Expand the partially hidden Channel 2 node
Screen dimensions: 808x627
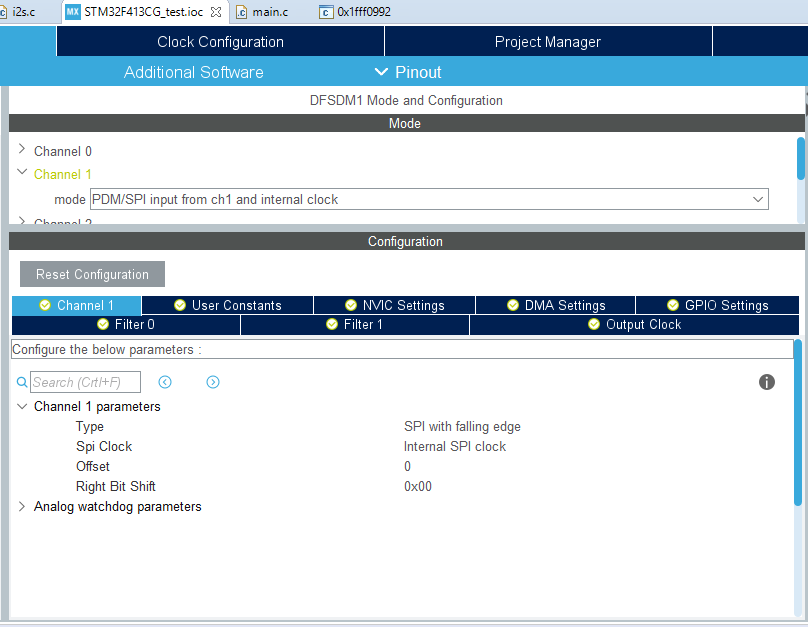22,221
